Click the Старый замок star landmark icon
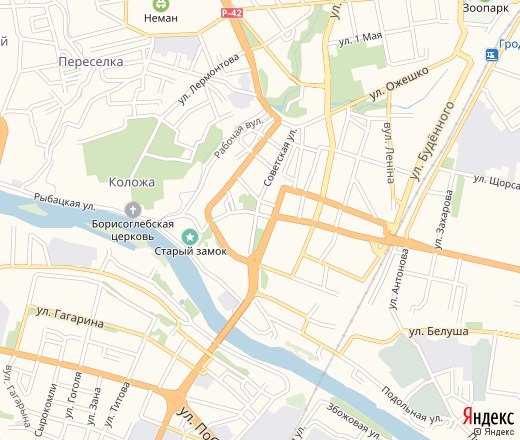Screen dimensions: 520x440 [190, 237]
